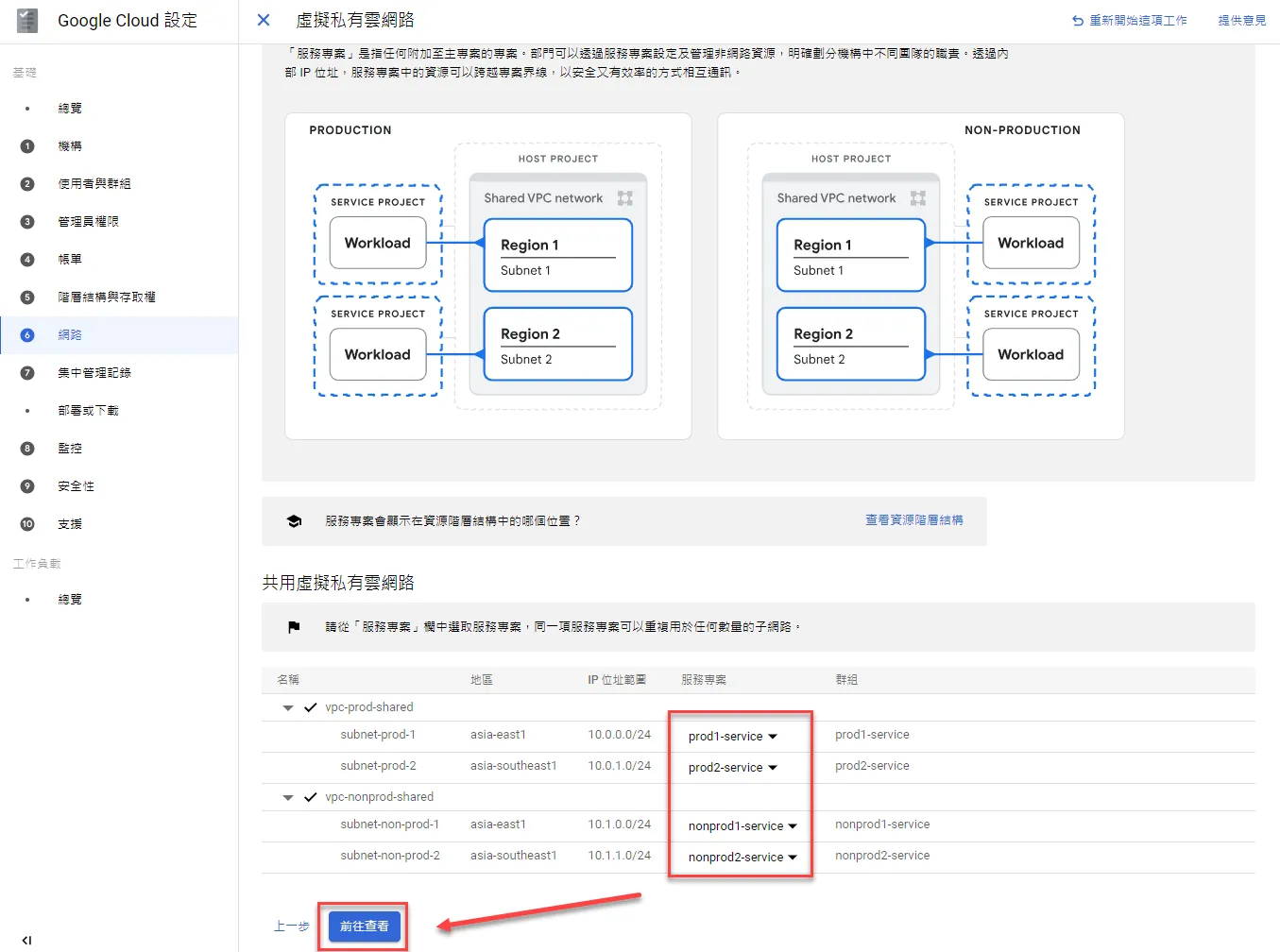Screen dimensions: 1280x952
Task: Click the subnet-prod-2 name cell
Action: 378,766
